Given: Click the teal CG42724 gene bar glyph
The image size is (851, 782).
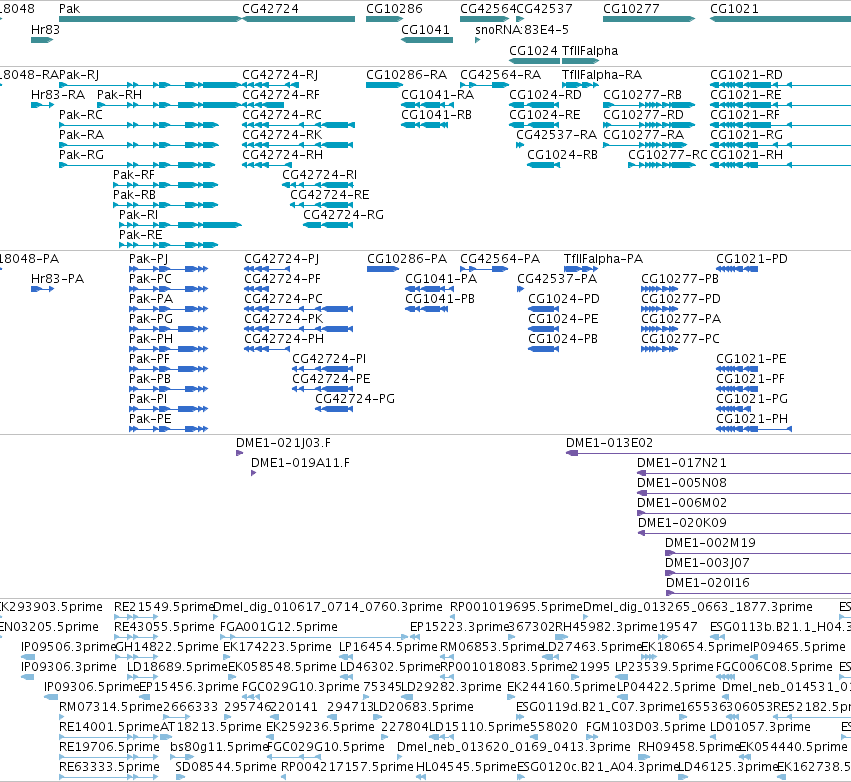Looking at the screenshot, I should [x=298, y=20].
